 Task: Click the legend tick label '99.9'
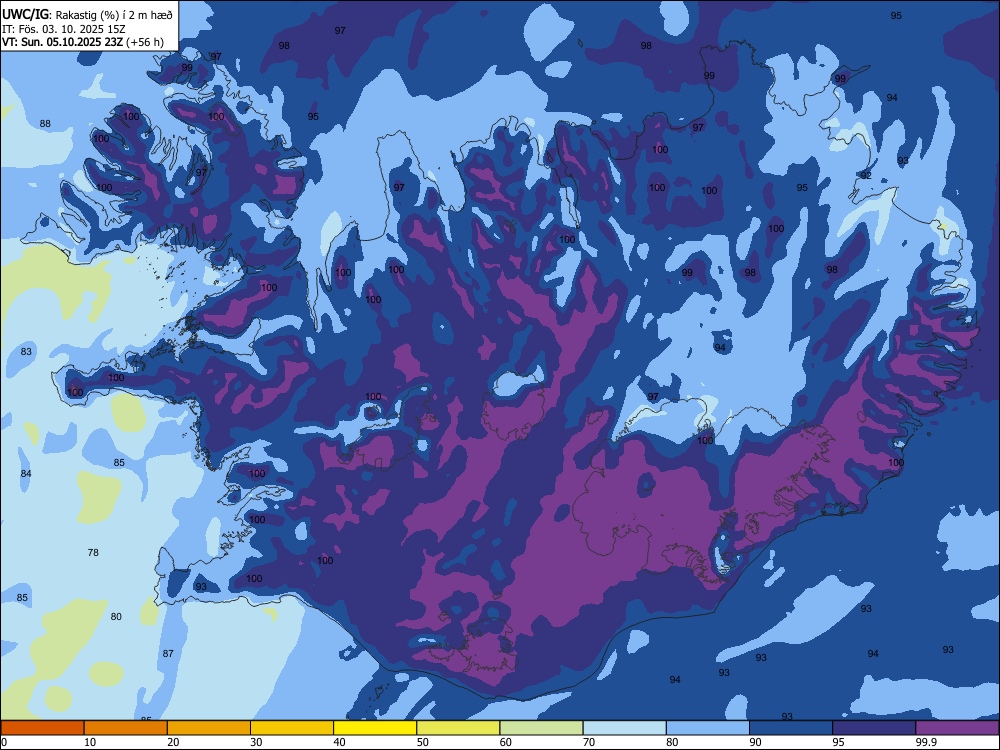[926, 742]
